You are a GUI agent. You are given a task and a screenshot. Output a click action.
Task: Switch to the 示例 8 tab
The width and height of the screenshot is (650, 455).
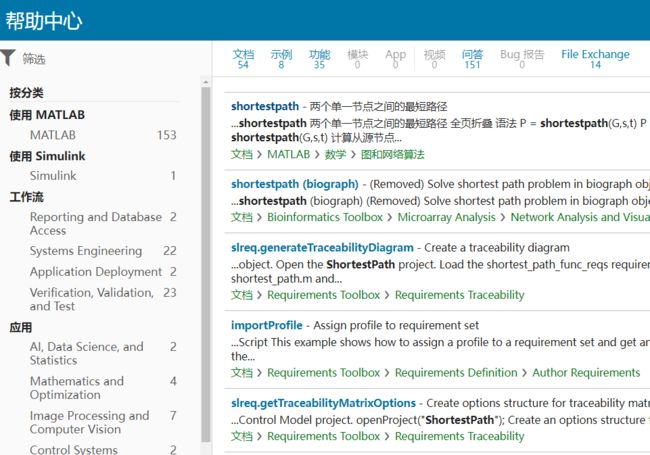point(281,59)
